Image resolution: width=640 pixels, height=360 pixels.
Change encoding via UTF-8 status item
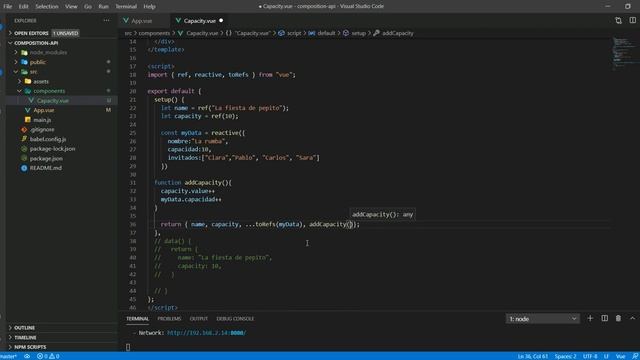(590, 356)
